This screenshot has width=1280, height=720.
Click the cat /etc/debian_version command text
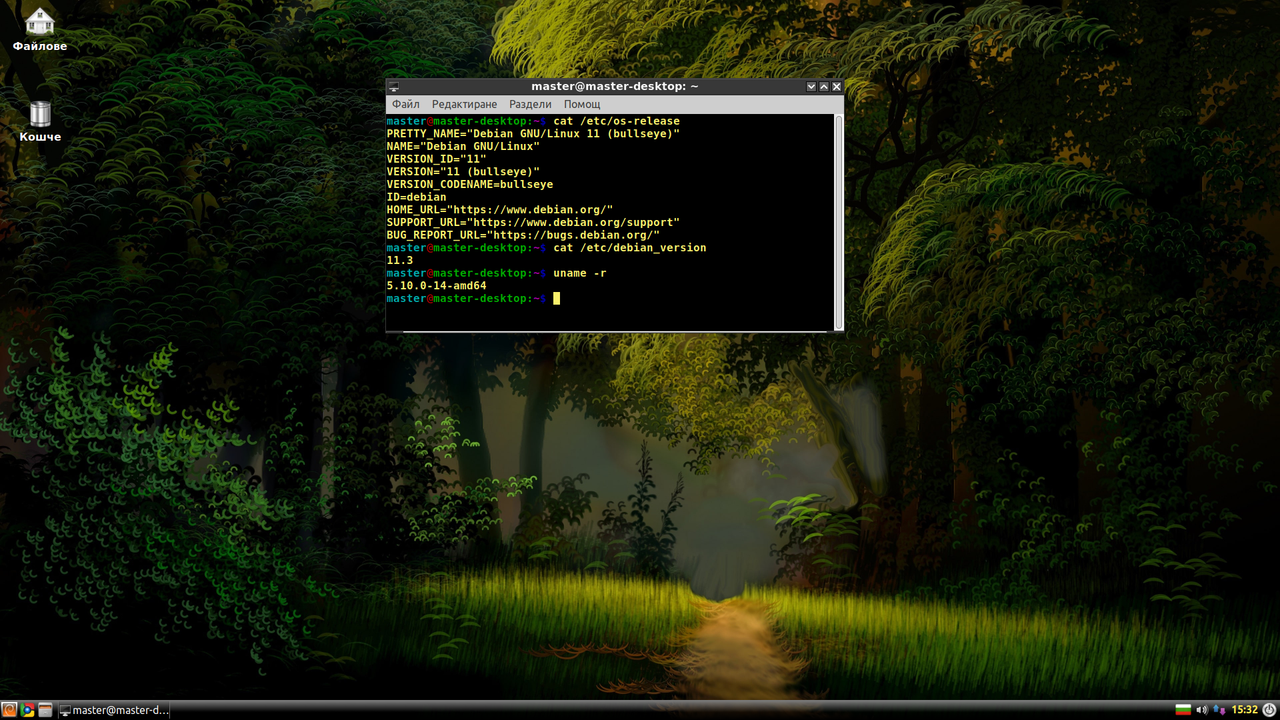coord(630,248)
